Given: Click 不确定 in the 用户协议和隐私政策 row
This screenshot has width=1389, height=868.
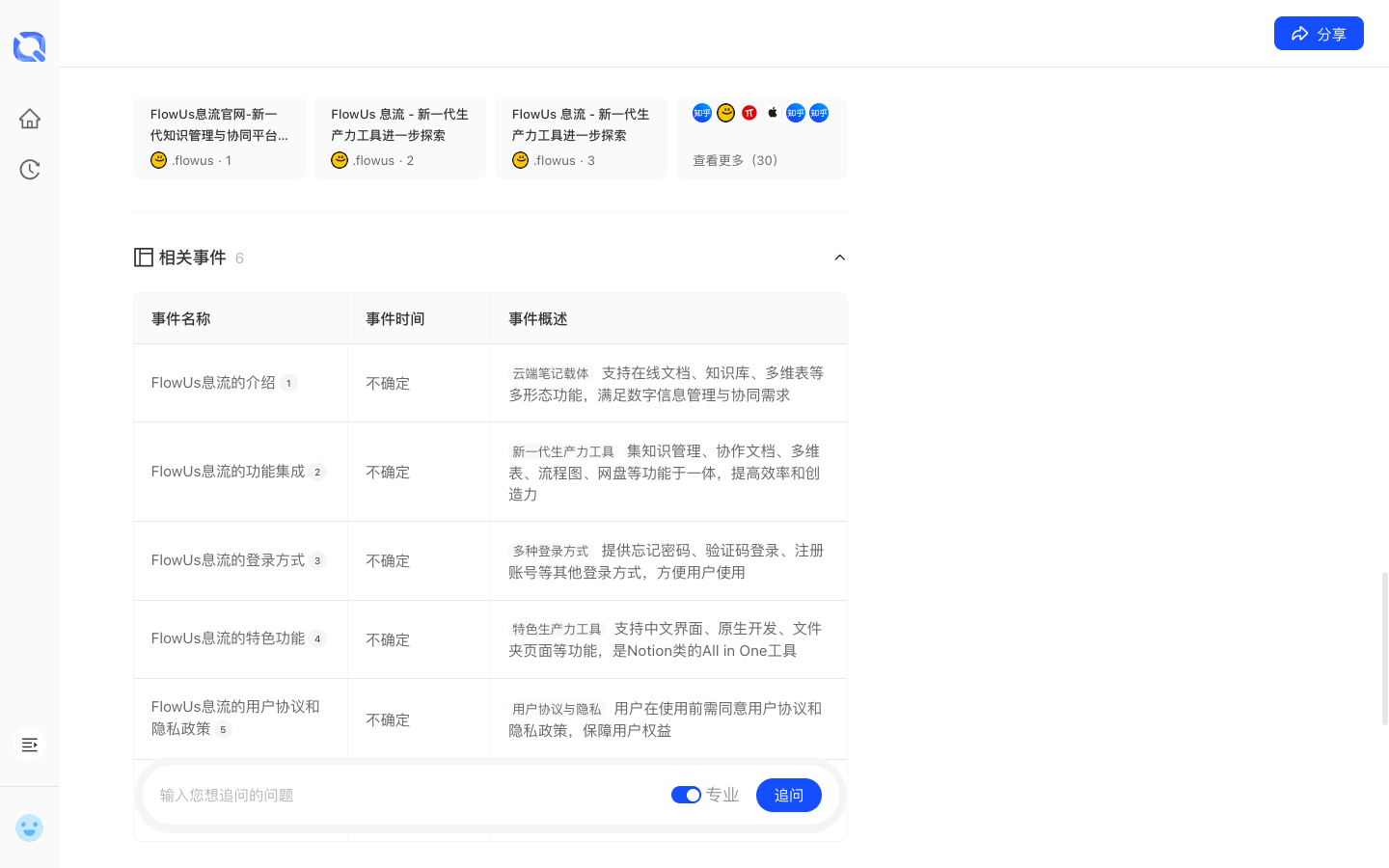Looking at the screenshot, I should (x=388, y=720).
